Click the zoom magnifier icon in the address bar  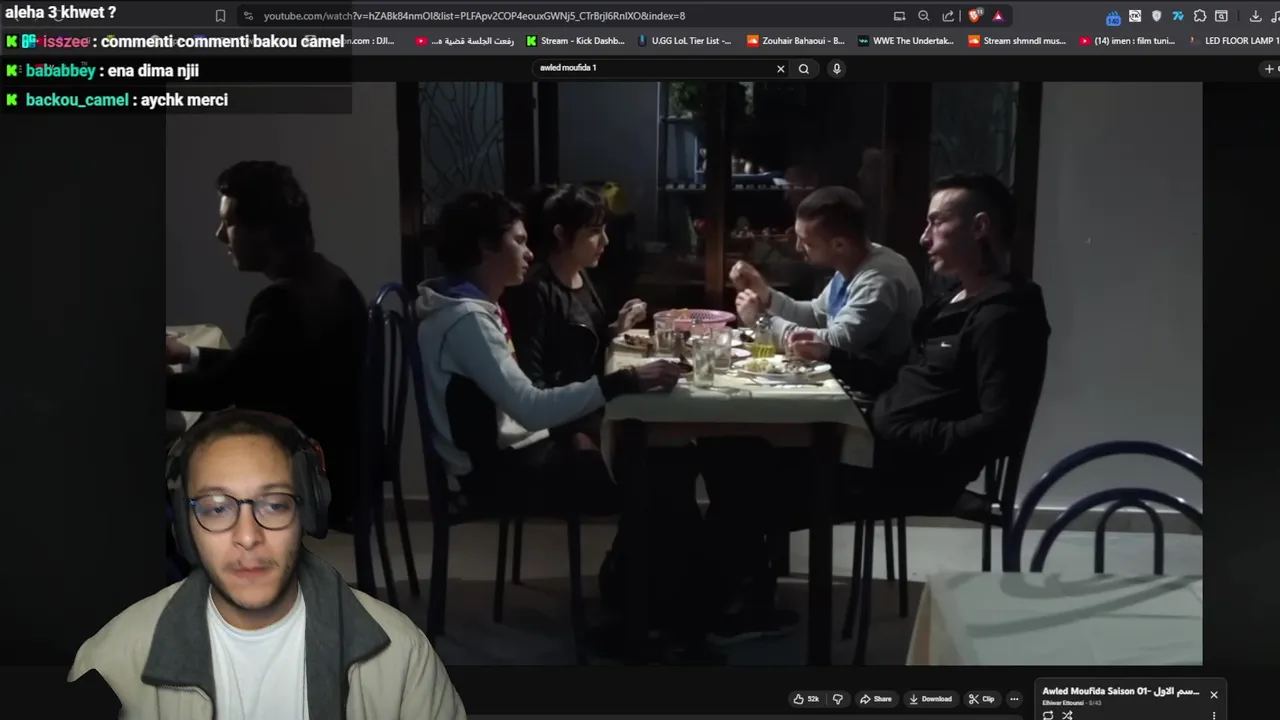click(923, 16)
